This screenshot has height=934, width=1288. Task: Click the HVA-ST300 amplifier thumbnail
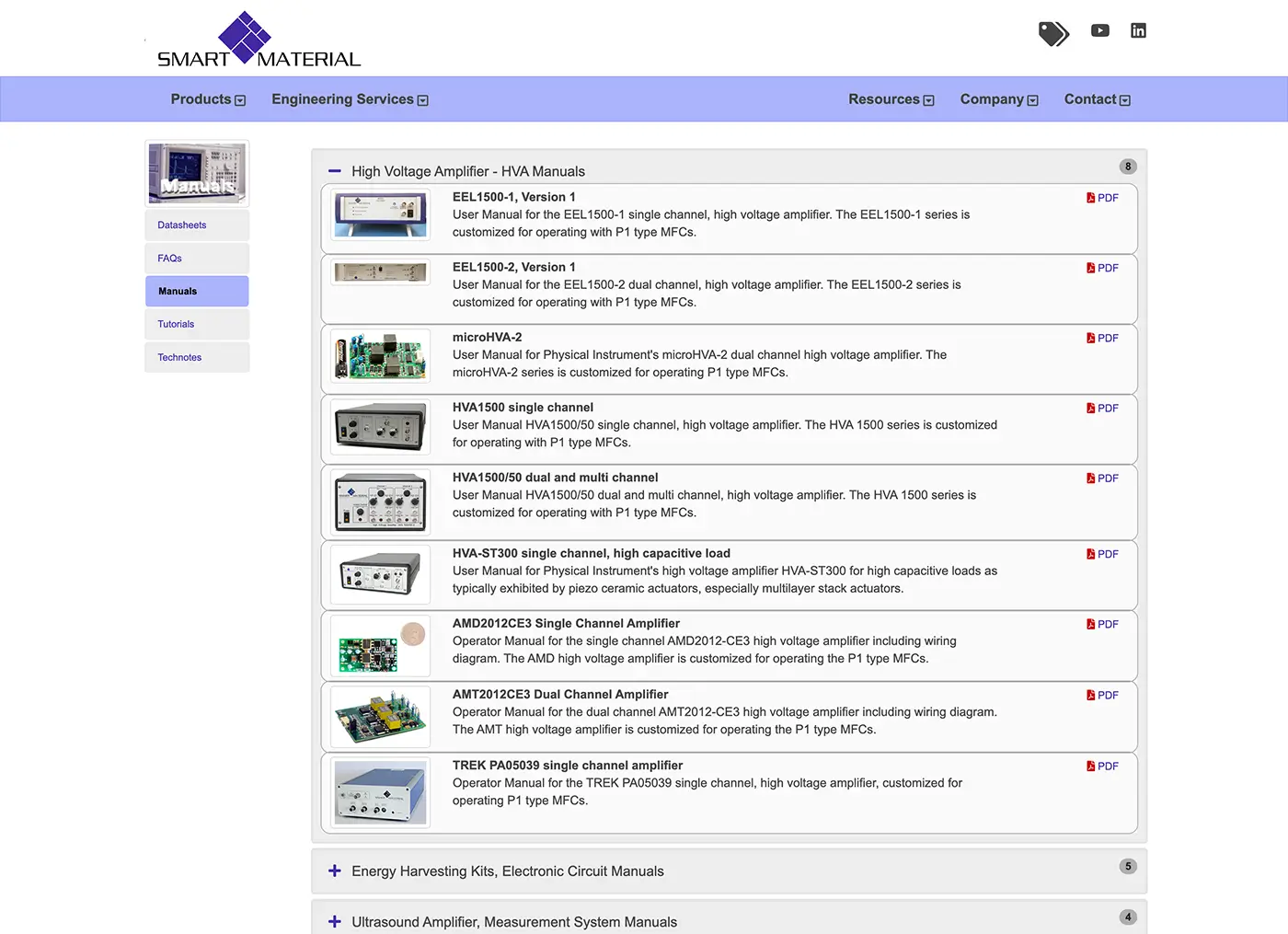point(380,575)
